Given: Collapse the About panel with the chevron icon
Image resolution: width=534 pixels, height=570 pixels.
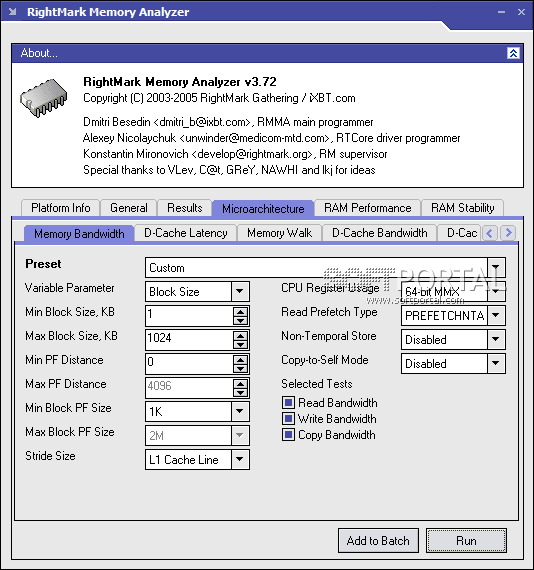Looking at the screenshot, I should (x=513, y=53).
